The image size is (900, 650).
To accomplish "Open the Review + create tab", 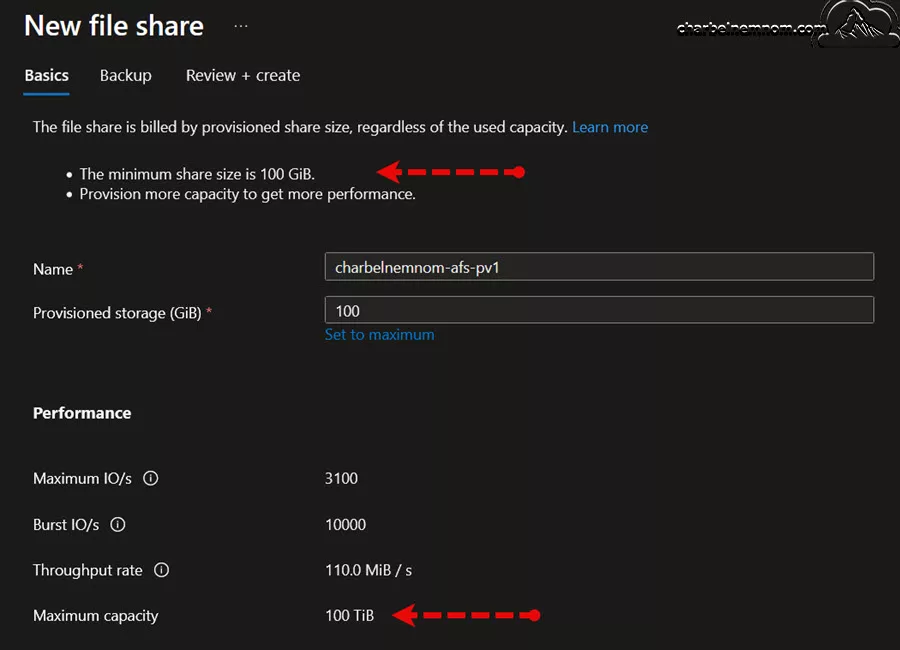I will [243, 76].
